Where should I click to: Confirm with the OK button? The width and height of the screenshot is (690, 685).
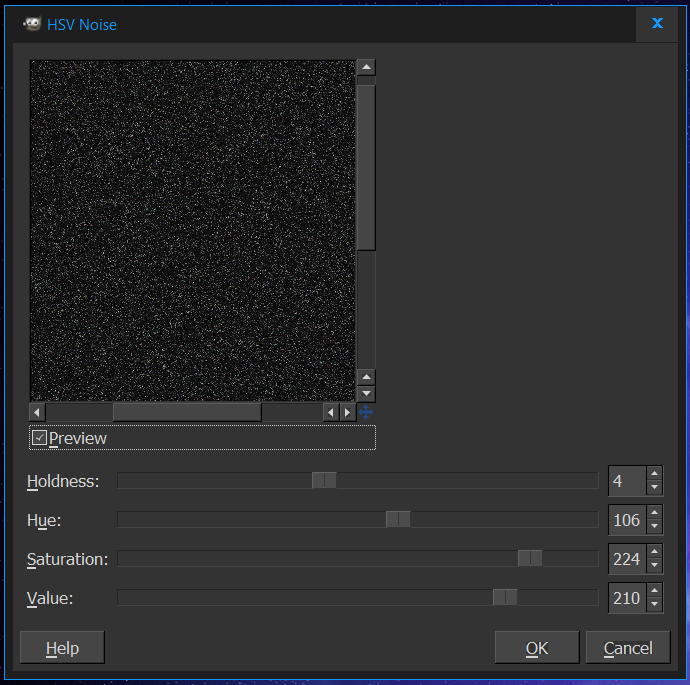point(537,648)
